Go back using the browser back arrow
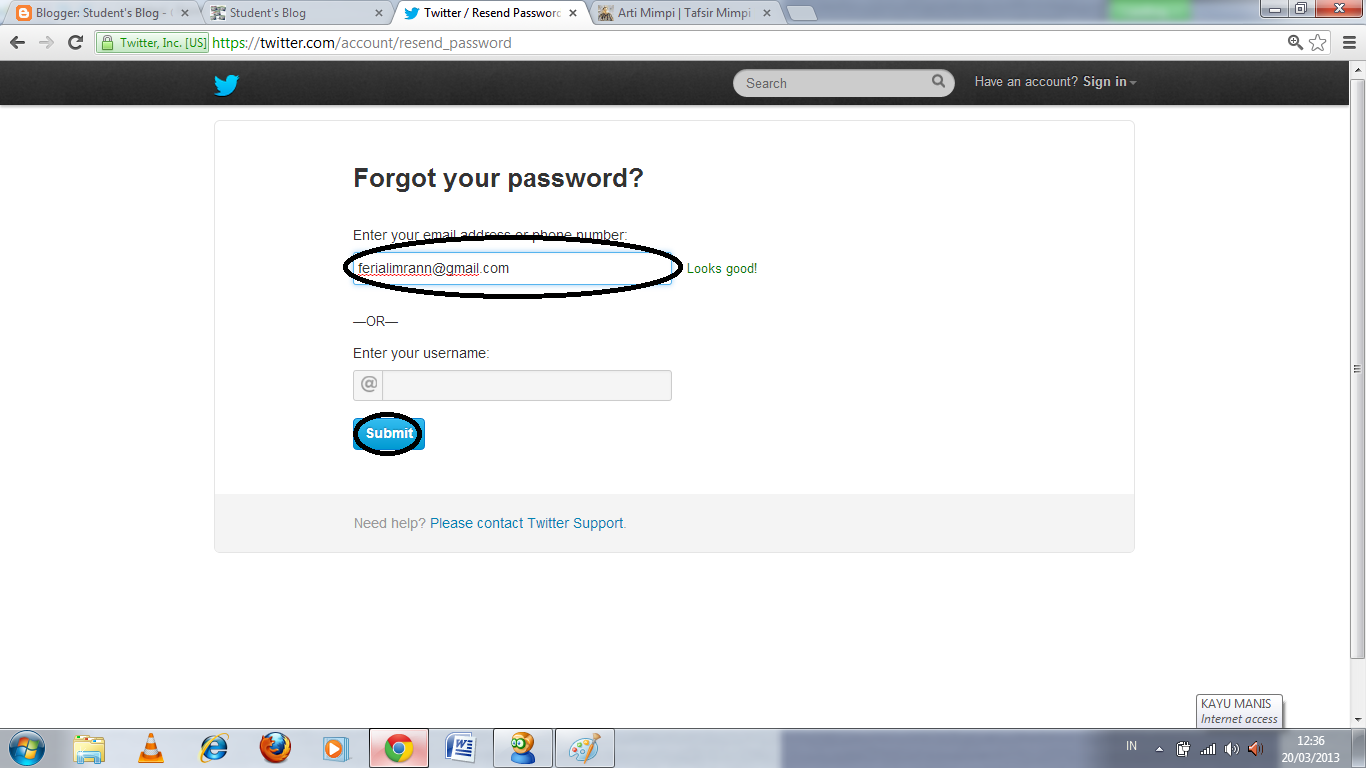Image resolution: width=1366 pixels, height=768 pixels. [x=17, y=42]
